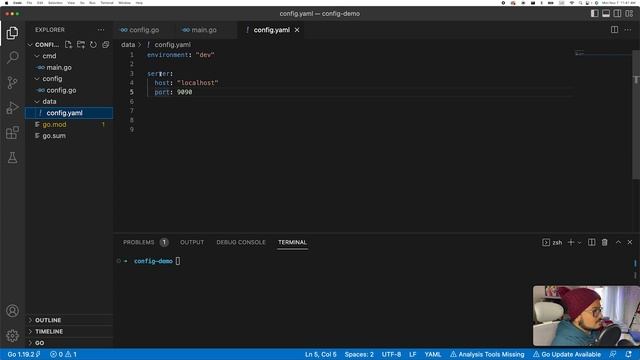
Task: Close the config.yaml editor tab
Action: 297,30
